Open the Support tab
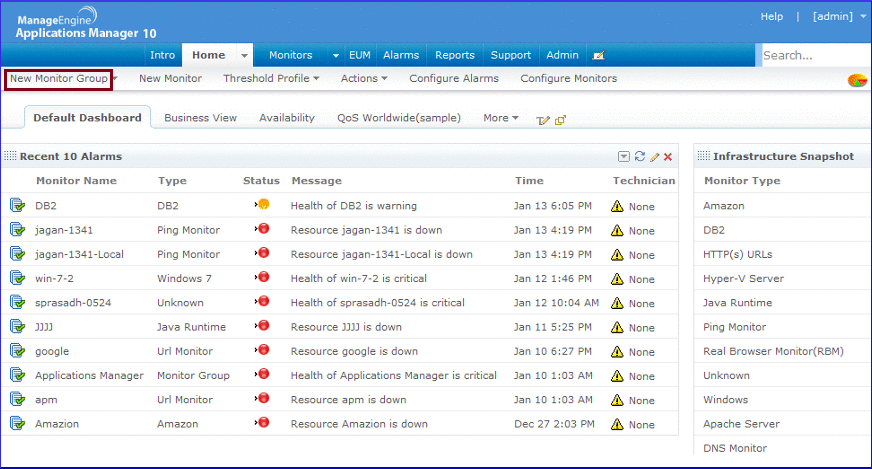This screenshot has height=469, width=872. pyautogui.click(x=511, y=55)
